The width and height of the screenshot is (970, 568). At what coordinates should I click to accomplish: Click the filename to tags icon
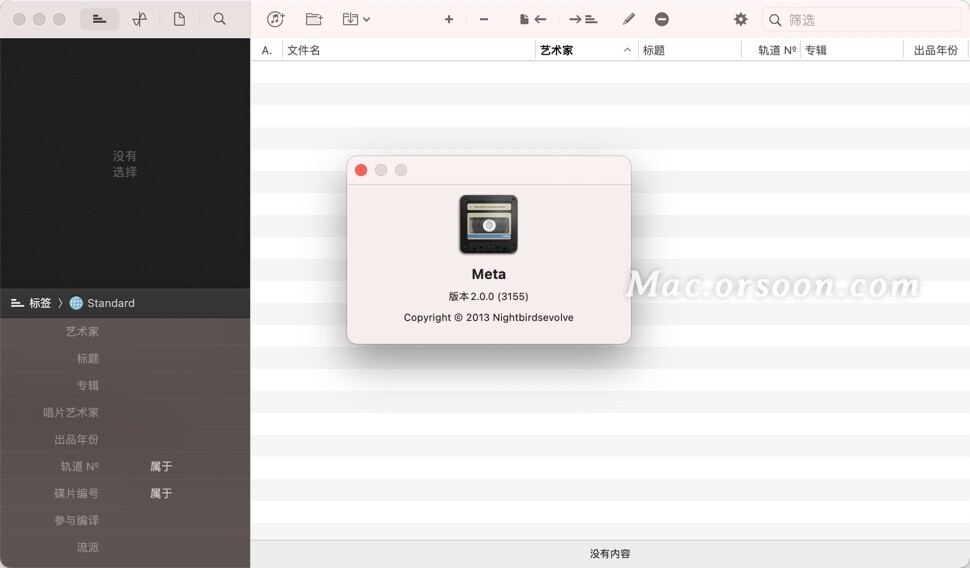(533, 20)
